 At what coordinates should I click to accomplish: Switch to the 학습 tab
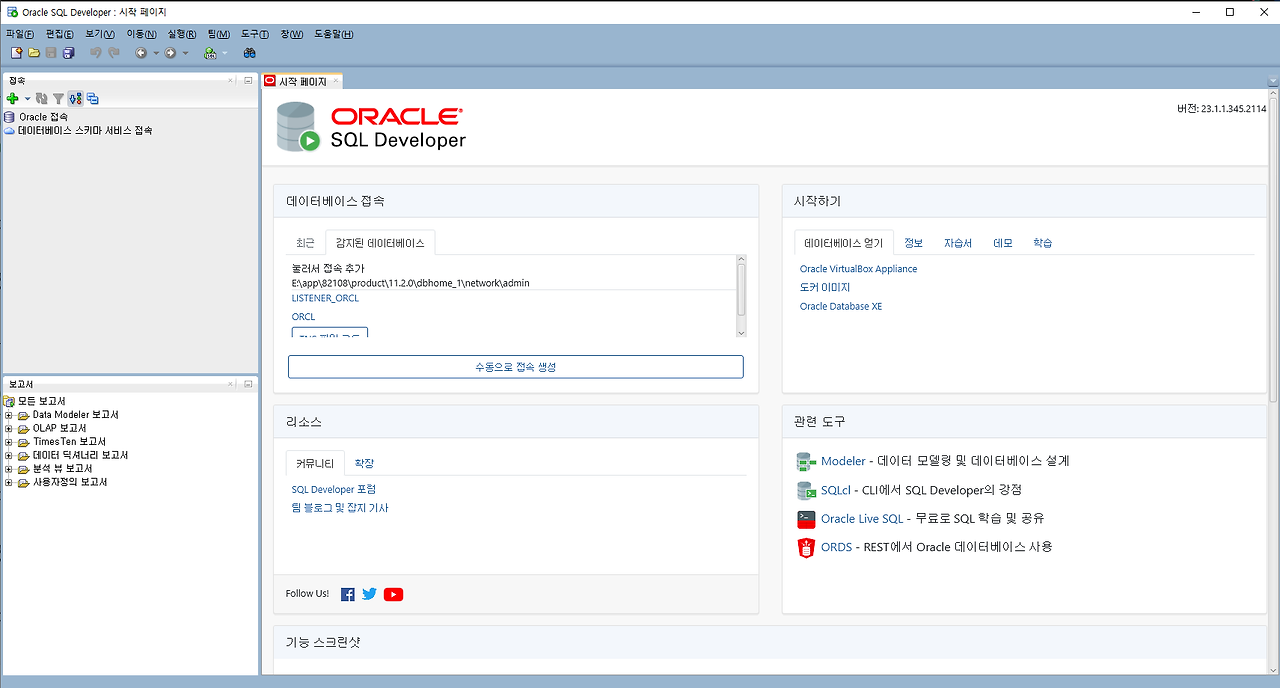(x=1043, y=243)
